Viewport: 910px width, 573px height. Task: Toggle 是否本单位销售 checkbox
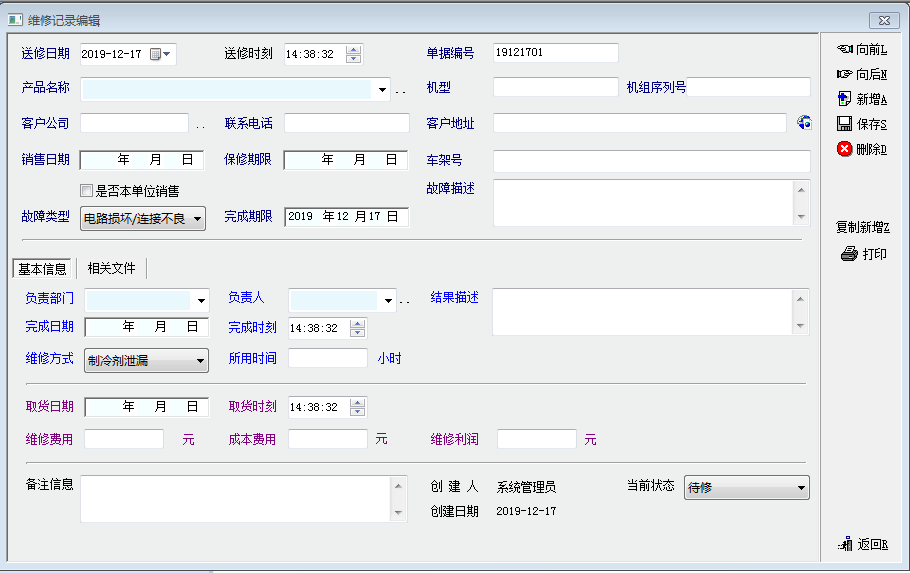87,190
